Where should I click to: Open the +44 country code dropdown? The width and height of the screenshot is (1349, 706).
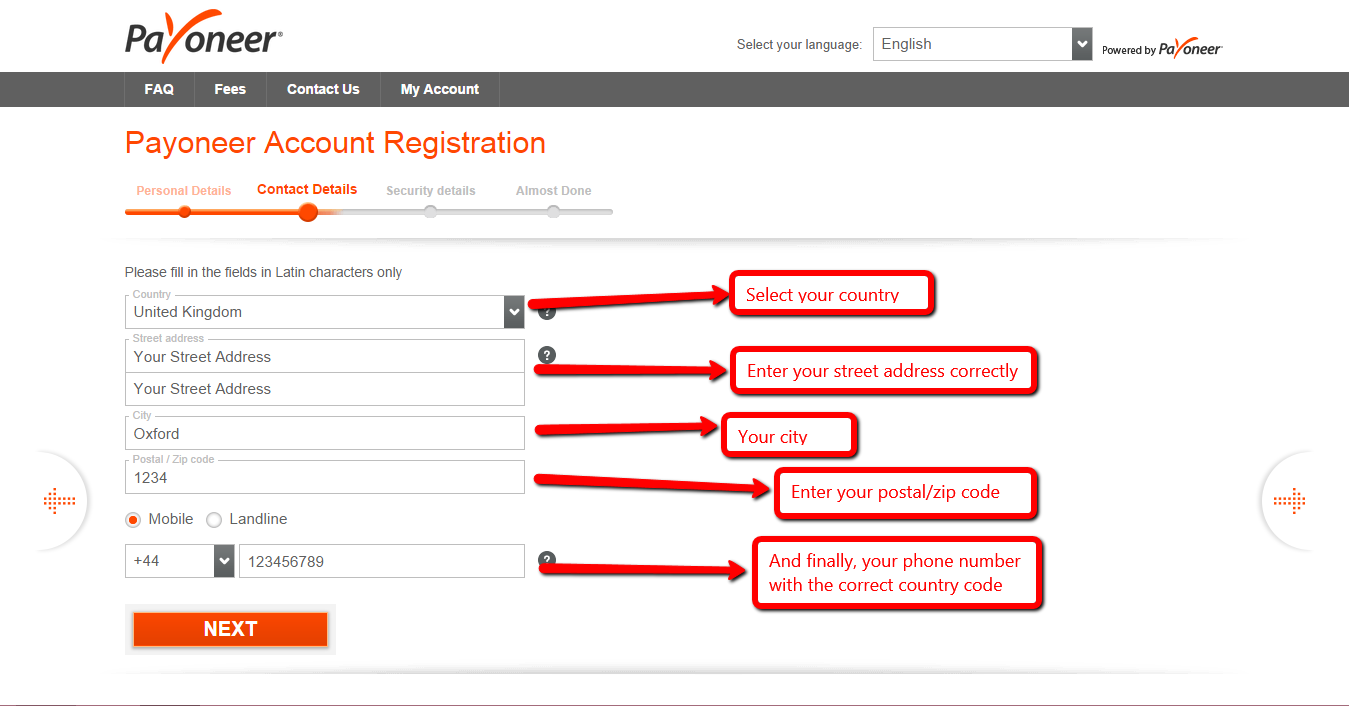tap(223, 561)
